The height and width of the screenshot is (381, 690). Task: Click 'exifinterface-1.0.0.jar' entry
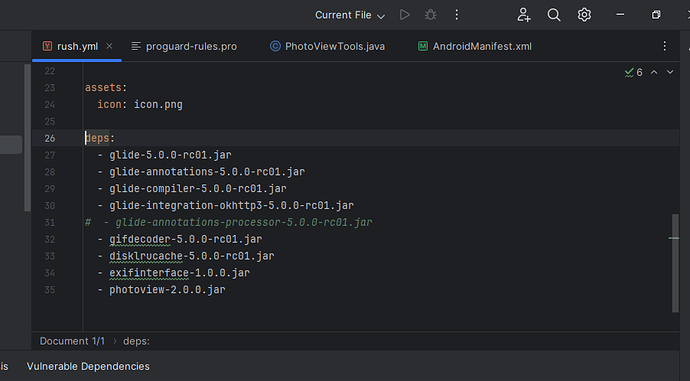(180, 273)
